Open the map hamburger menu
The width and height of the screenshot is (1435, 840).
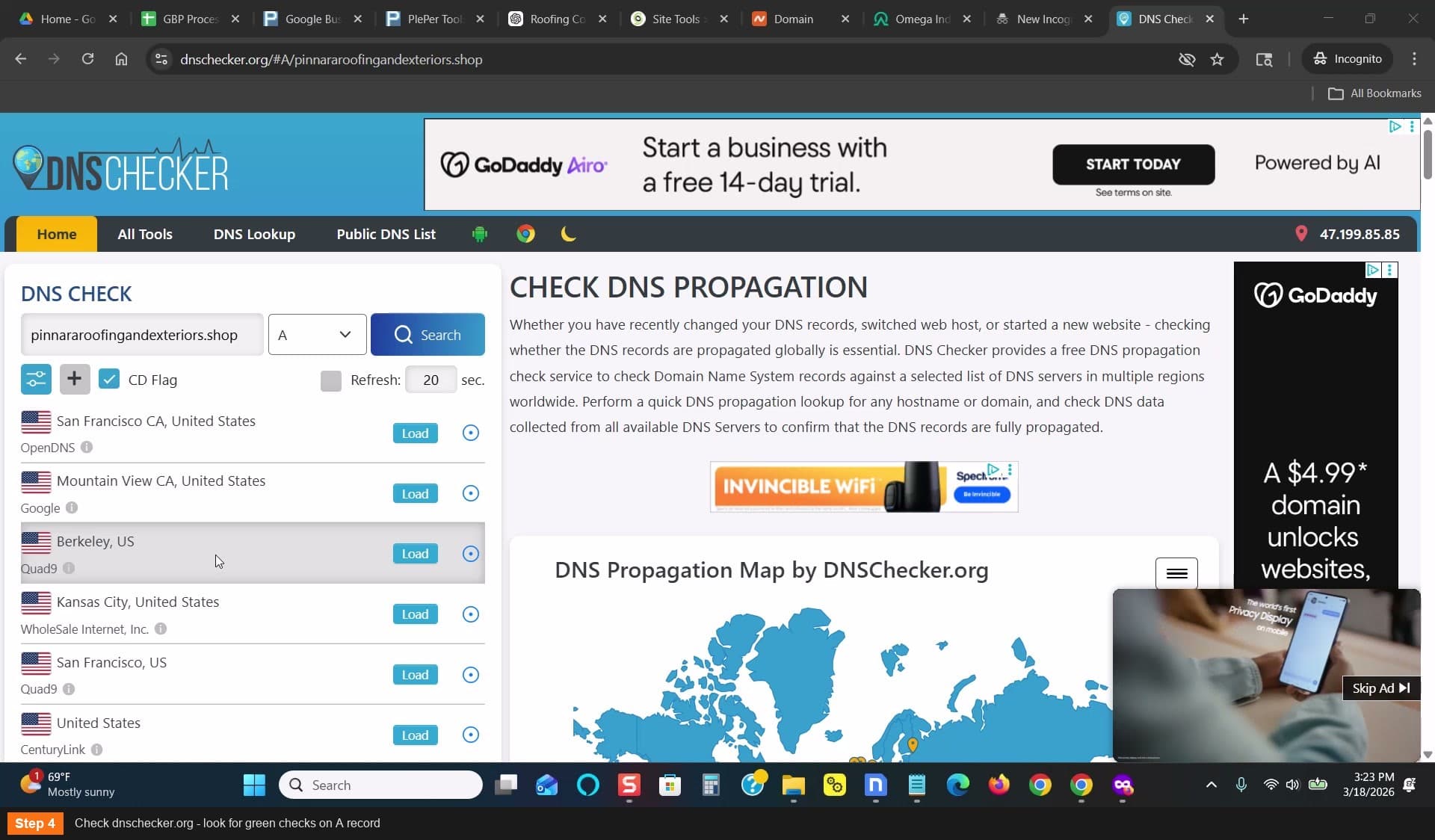pyautogui.click(x=1176, y=573)
